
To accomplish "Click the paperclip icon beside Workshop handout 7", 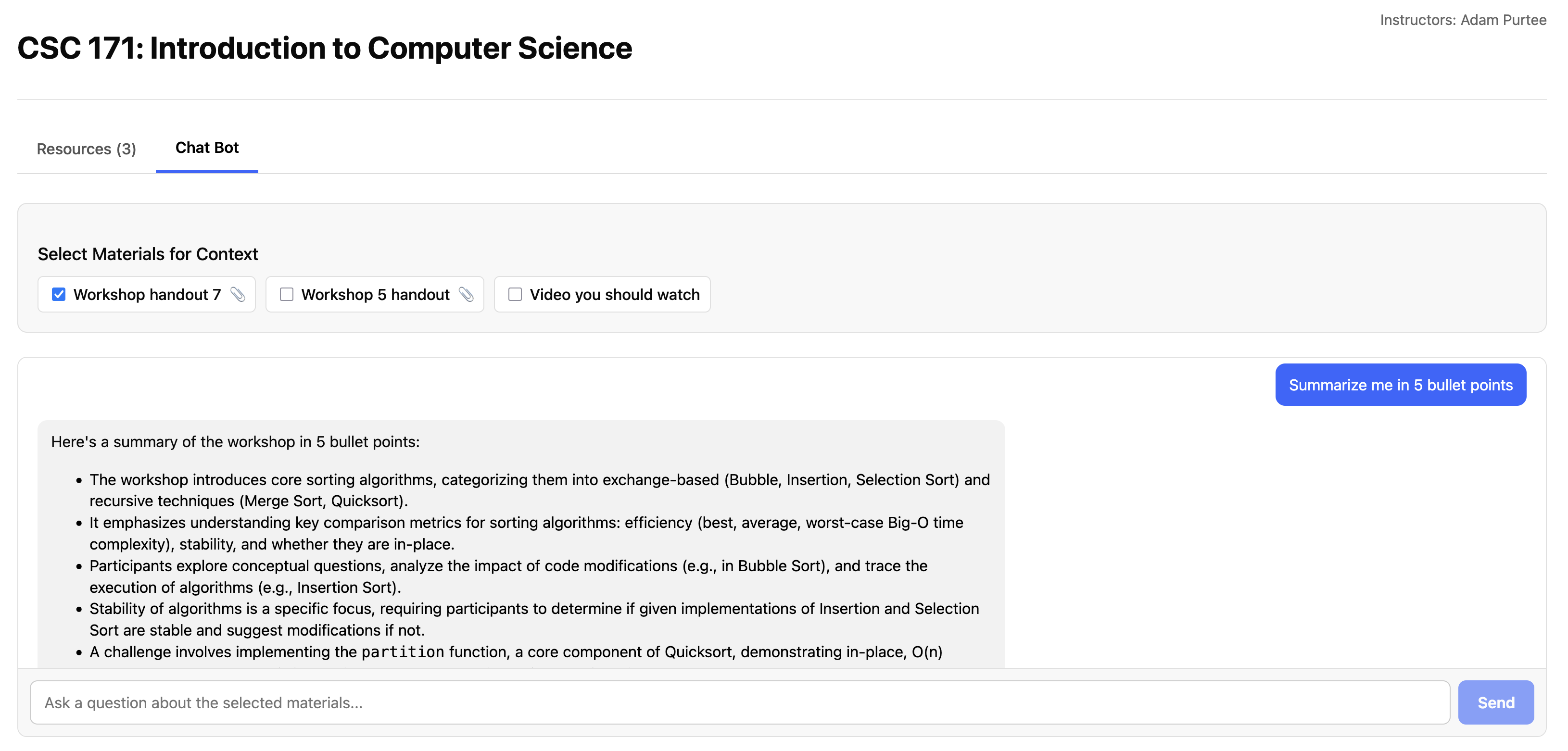I will pos(238,295).
